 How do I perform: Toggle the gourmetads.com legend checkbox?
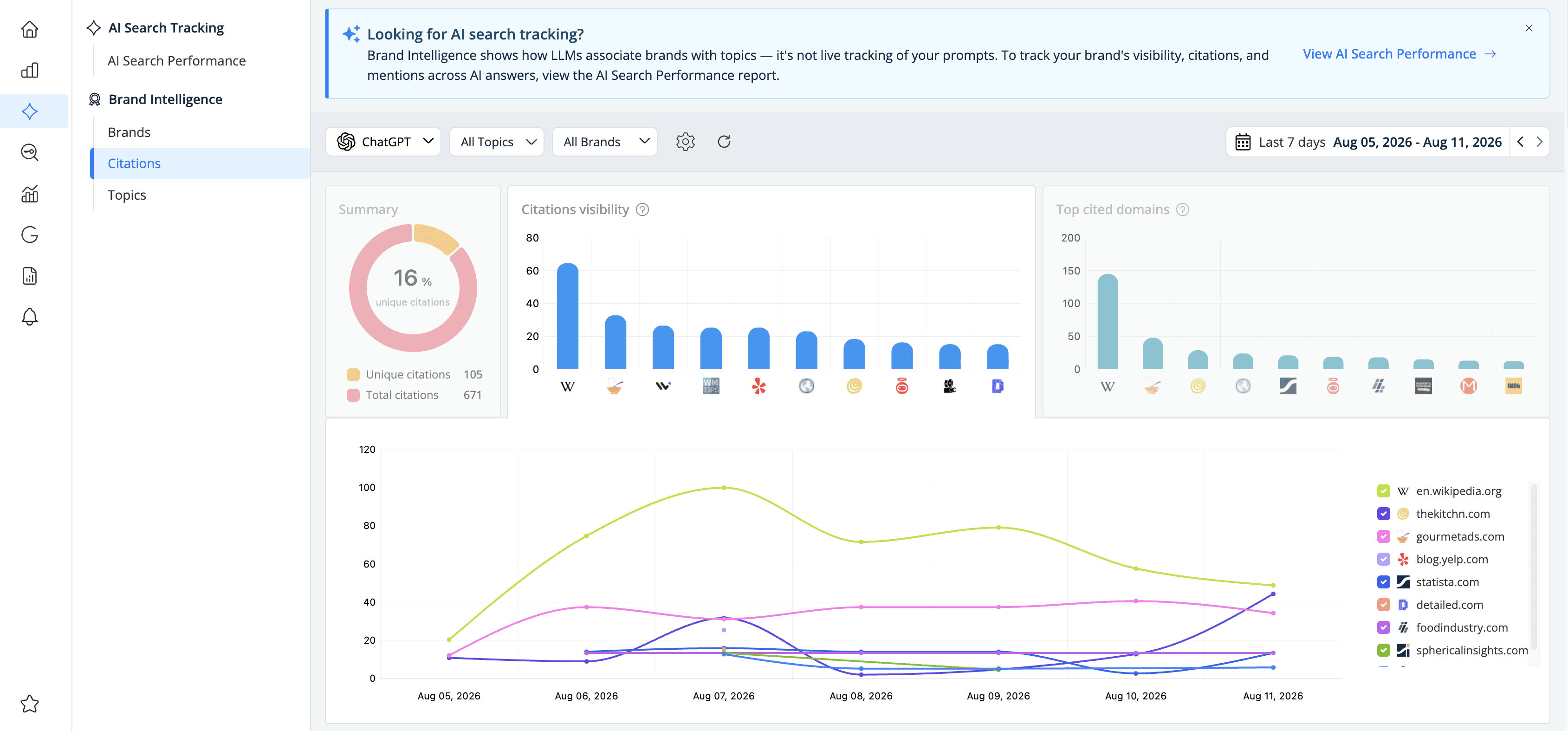coord(1383,537)
